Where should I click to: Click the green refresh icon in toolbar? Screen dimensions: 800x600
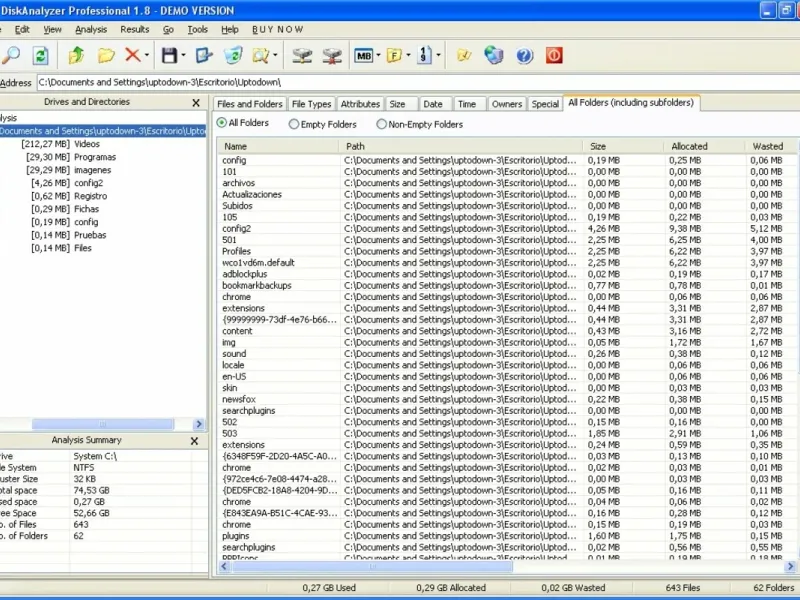click(x=40, y=56)
